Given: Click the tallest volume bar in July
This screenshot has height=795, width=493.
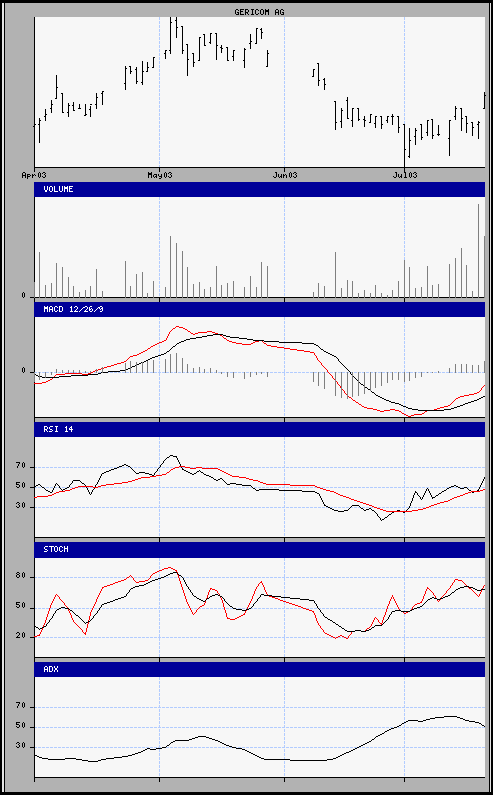Looking at the screenshot, I should [478, 250].
